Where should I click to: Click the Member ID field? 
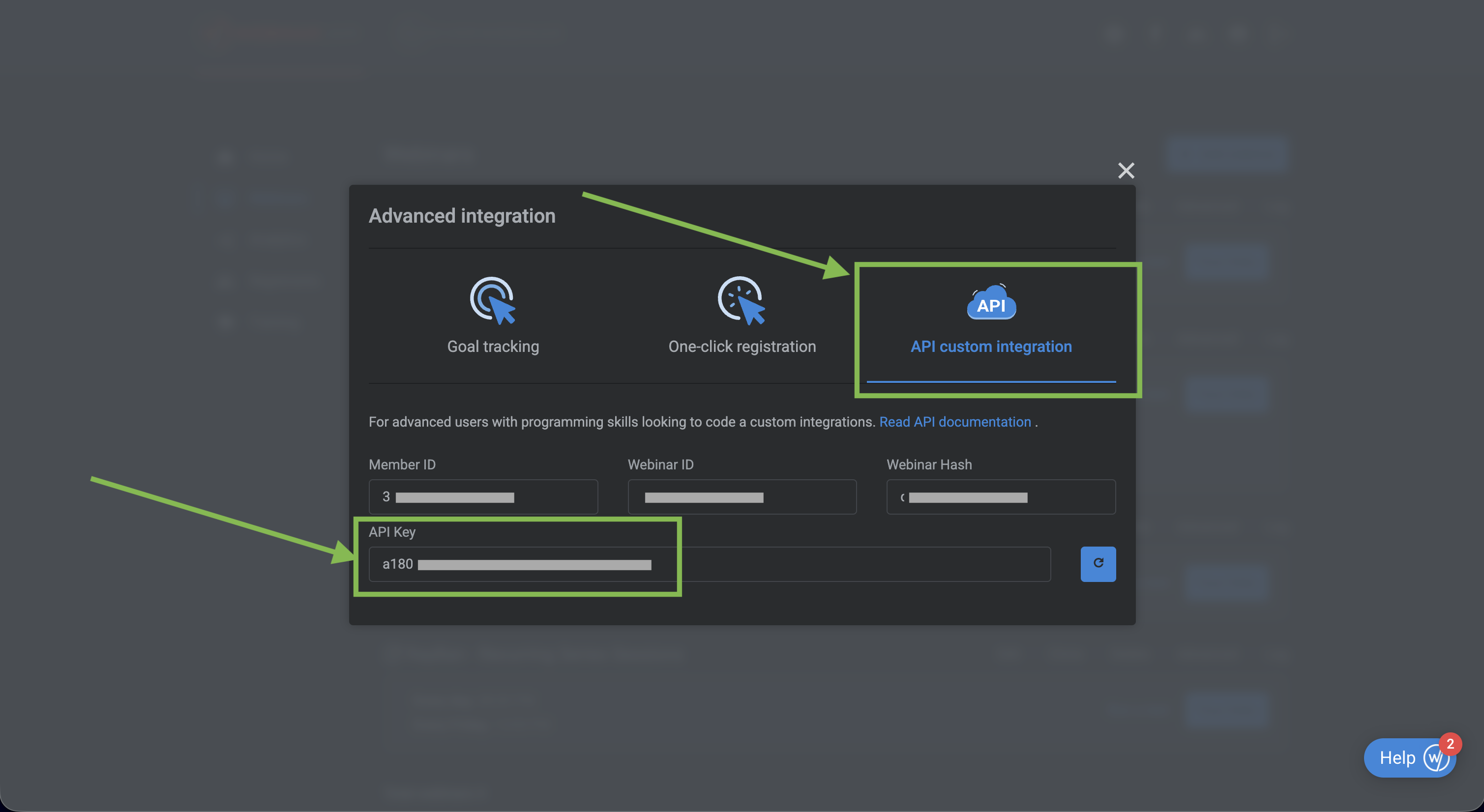[x=483, y=496]
